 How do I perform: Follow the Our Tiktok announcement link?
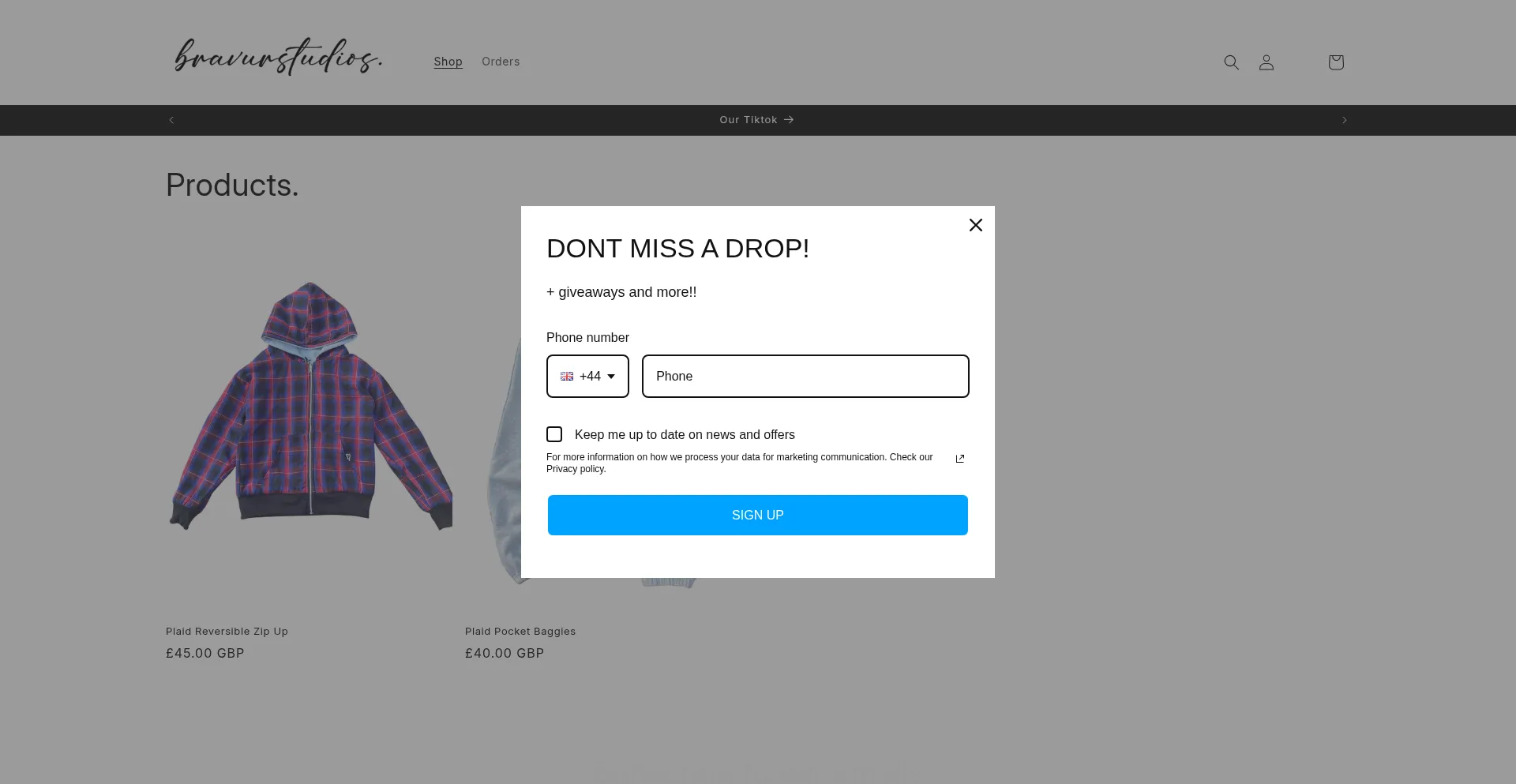pos(756,120)
